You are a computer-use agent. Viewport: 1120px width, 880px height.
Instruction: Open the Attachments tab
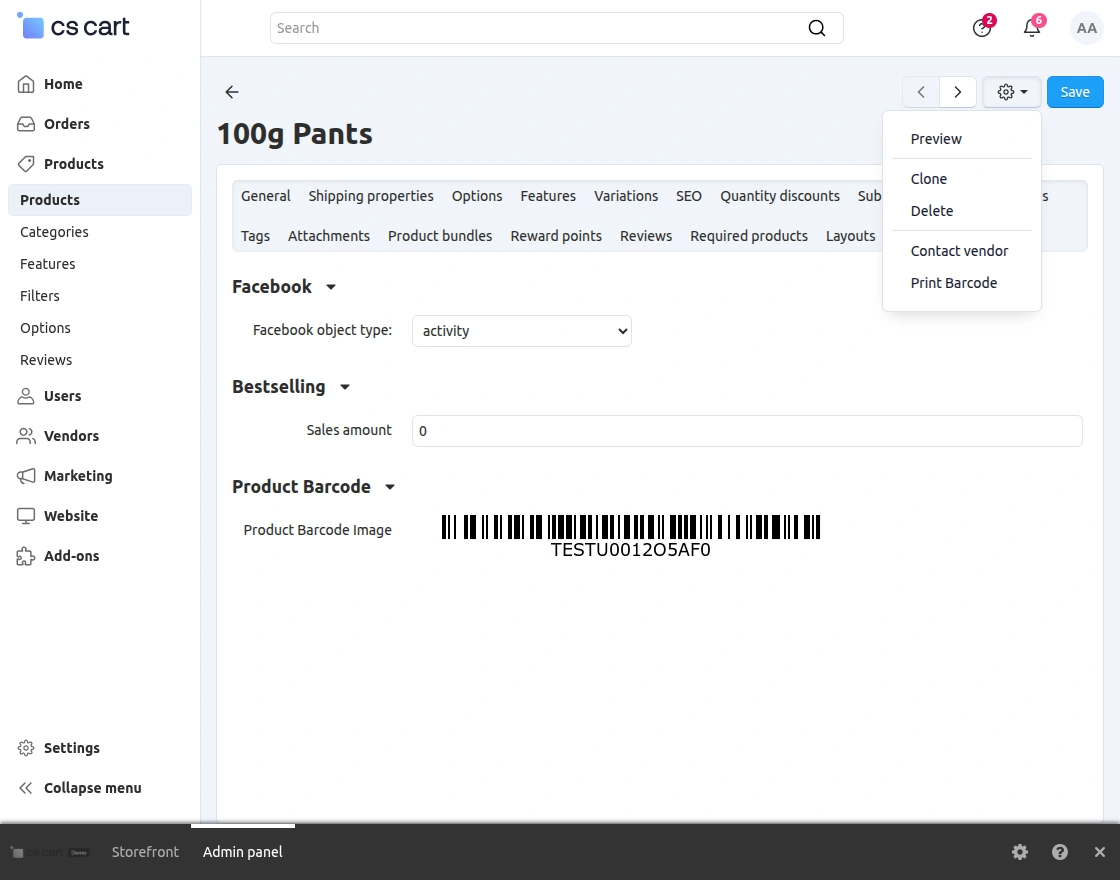329,236
